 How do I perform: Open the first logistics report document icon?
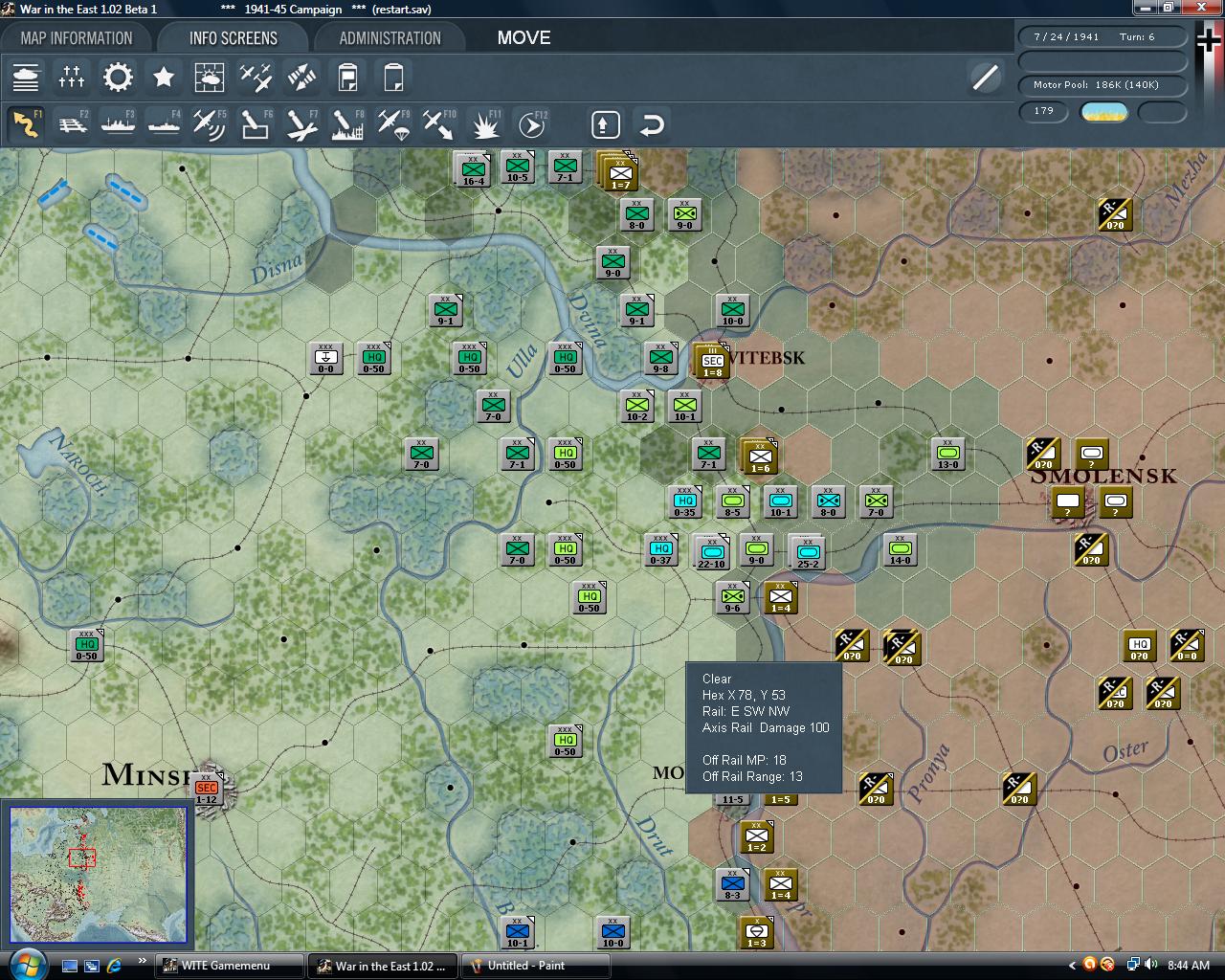[x=347, y=77]
